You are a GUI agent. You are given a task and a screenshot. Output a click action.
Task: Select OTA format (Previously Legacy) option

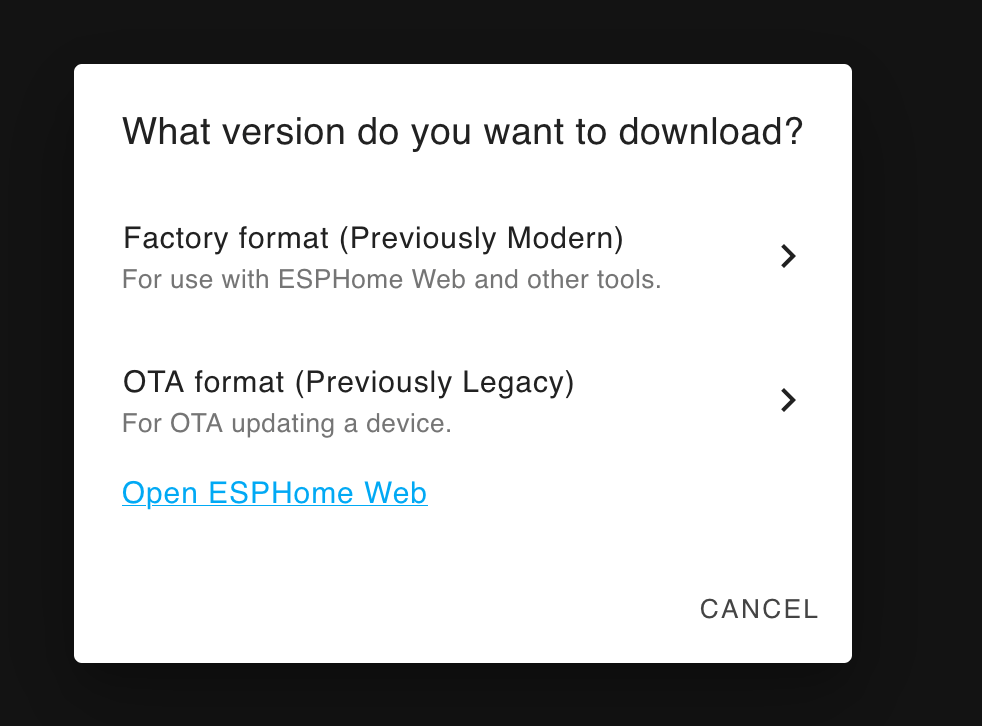(x=463, y=401)
